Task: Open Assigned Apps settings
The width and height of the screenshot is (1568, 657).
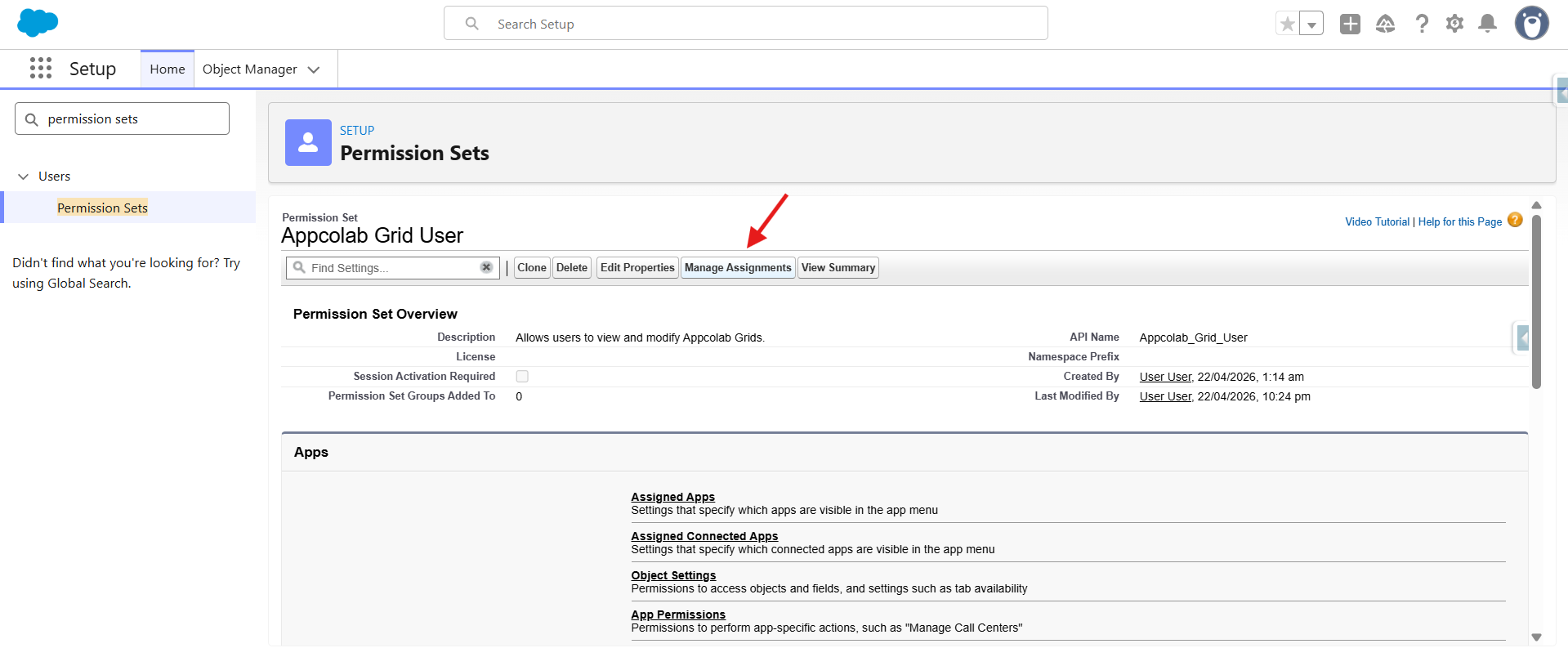Action: pos(672,497)
